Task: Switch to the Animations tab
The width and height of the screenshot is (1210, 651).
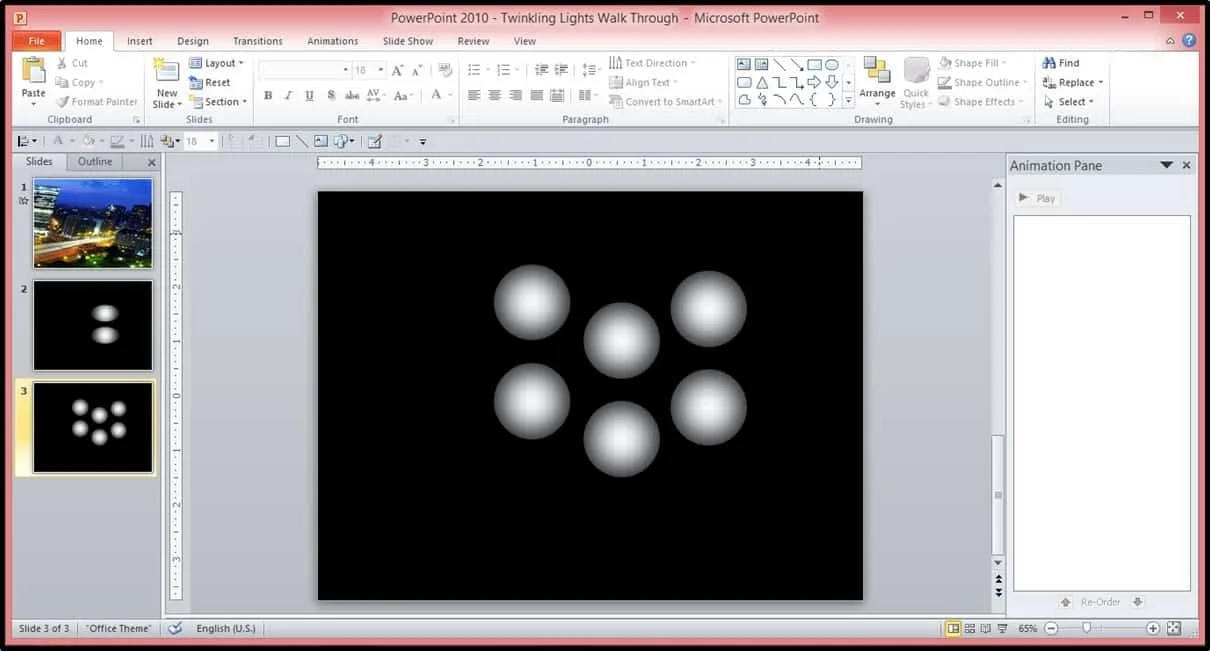Action: (333, 41)
